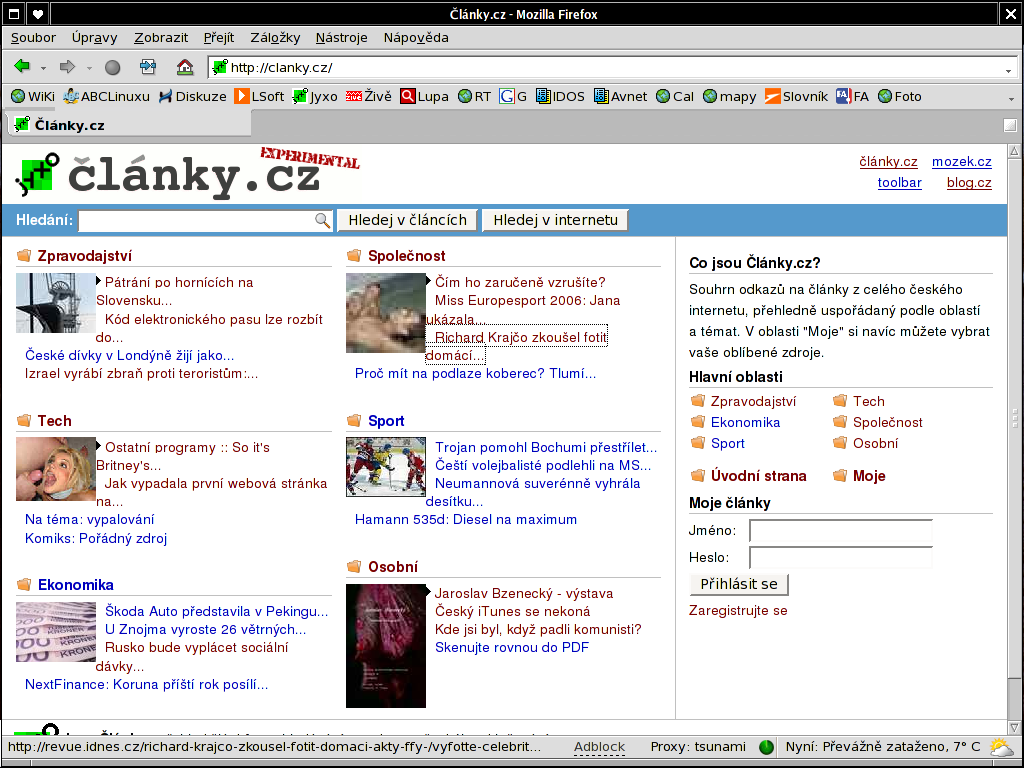Focus the Heslo password field

(x=840, y=558)
